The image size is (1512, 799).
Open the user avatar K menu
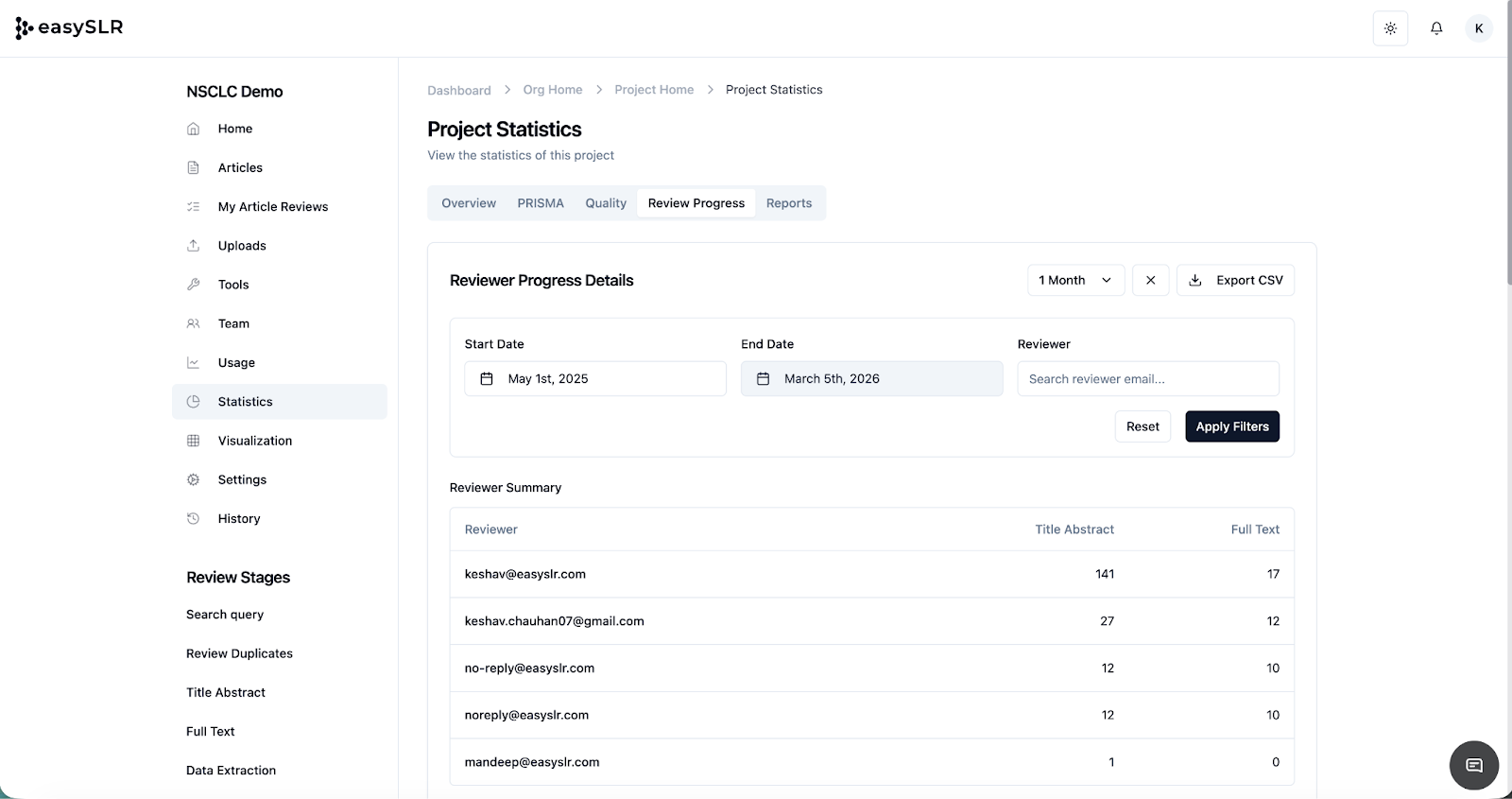(x=1478, y=28)
